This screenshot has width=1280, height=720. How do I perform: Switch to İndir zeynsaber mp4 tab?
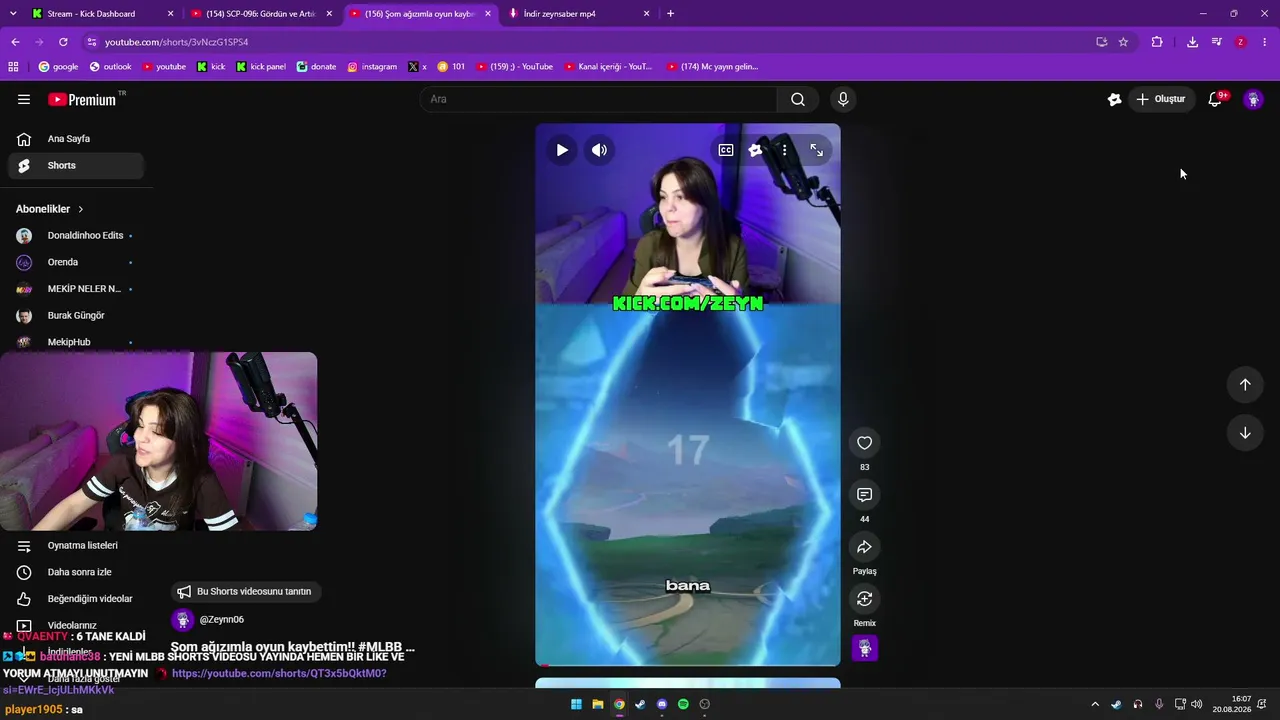click(580, 14)
